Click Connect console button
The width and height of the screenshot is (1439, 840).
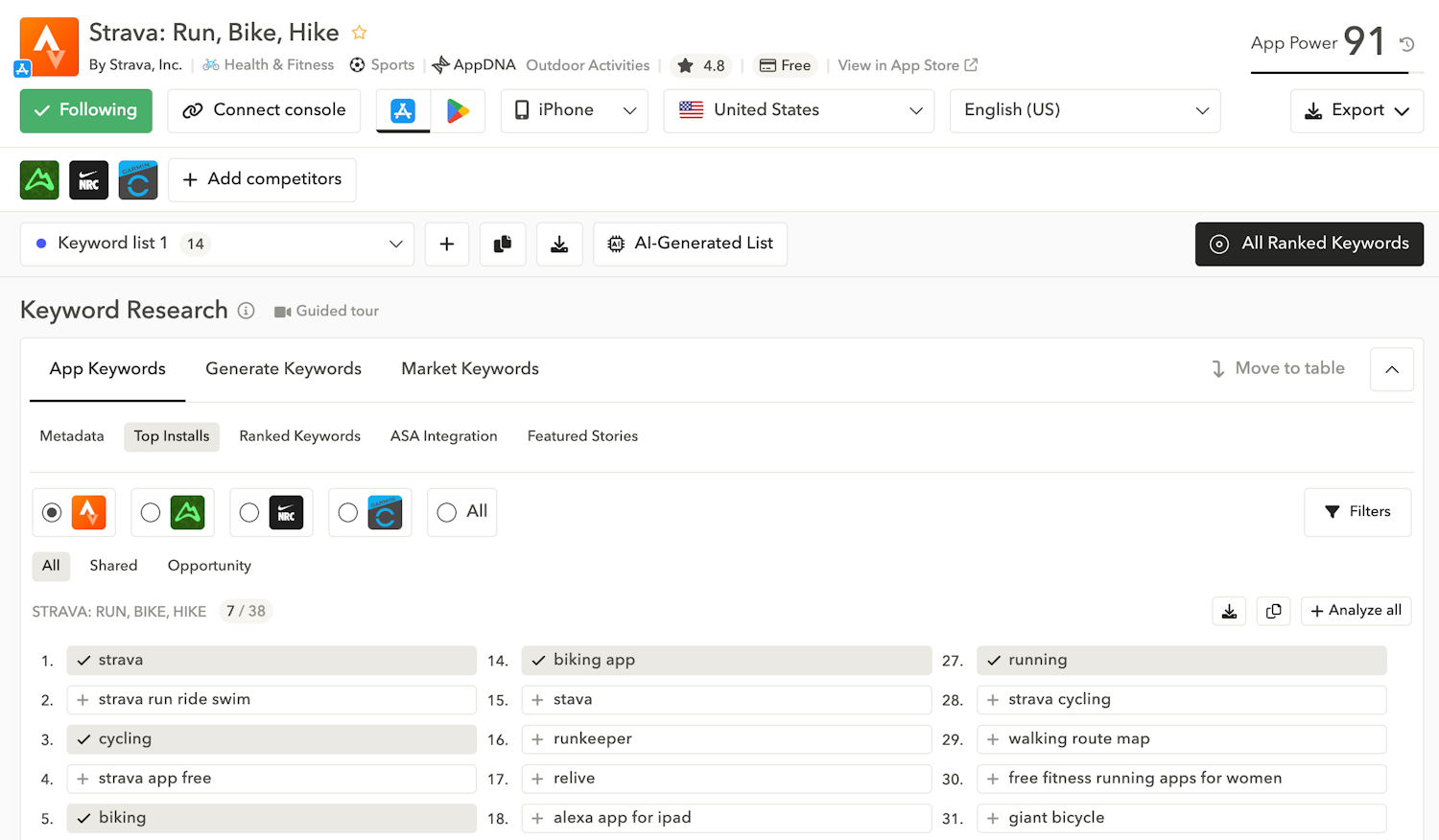tap(264, 110)
